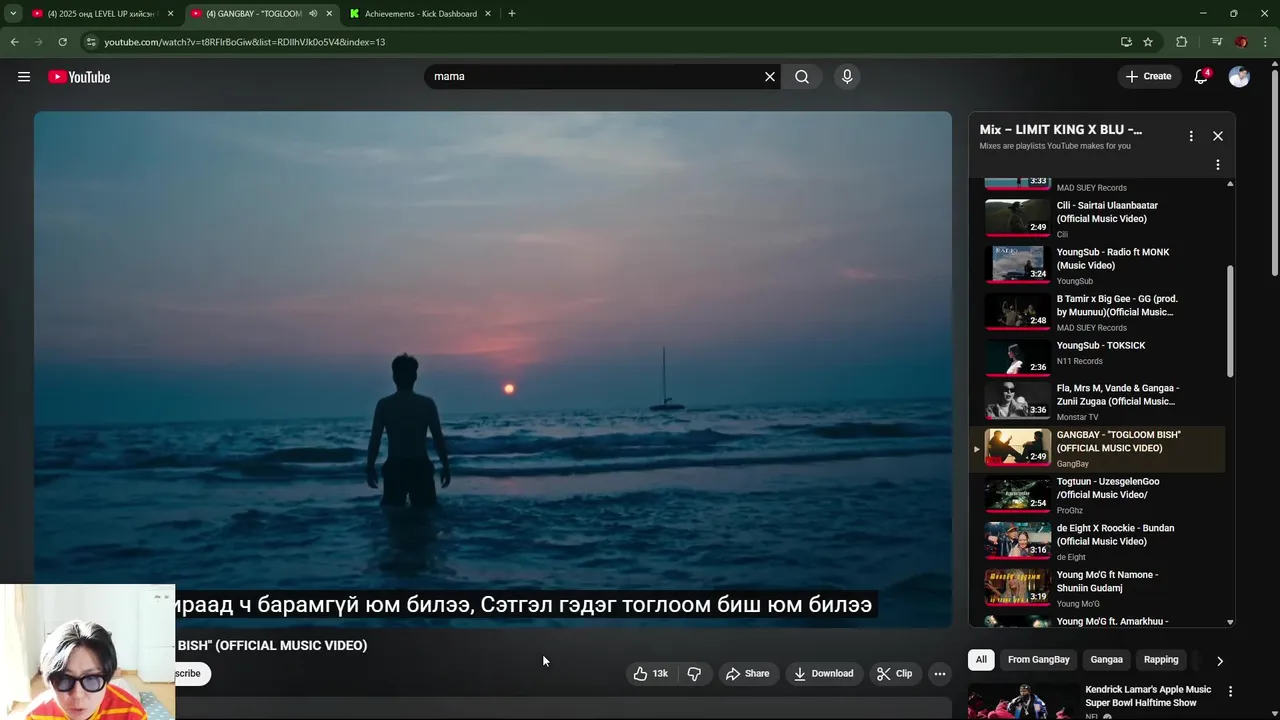Screen dimensions: 1280x720
Task: Close the Achievements - Kick Dashboard tab
Action: click(487, 14)
